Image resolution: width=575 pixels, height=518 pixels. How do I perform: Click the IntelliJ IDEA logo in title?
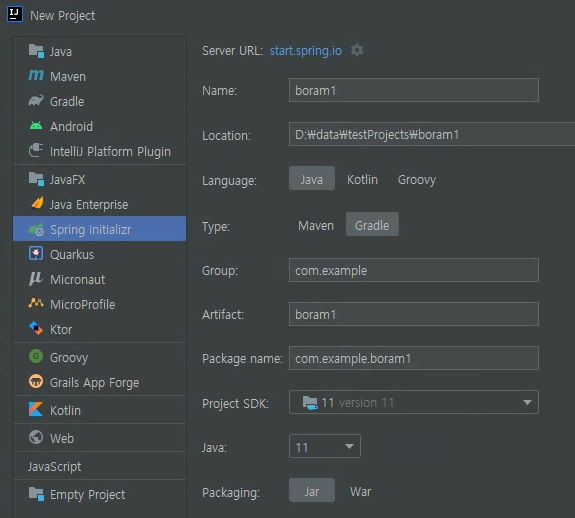tap(15, 14)
